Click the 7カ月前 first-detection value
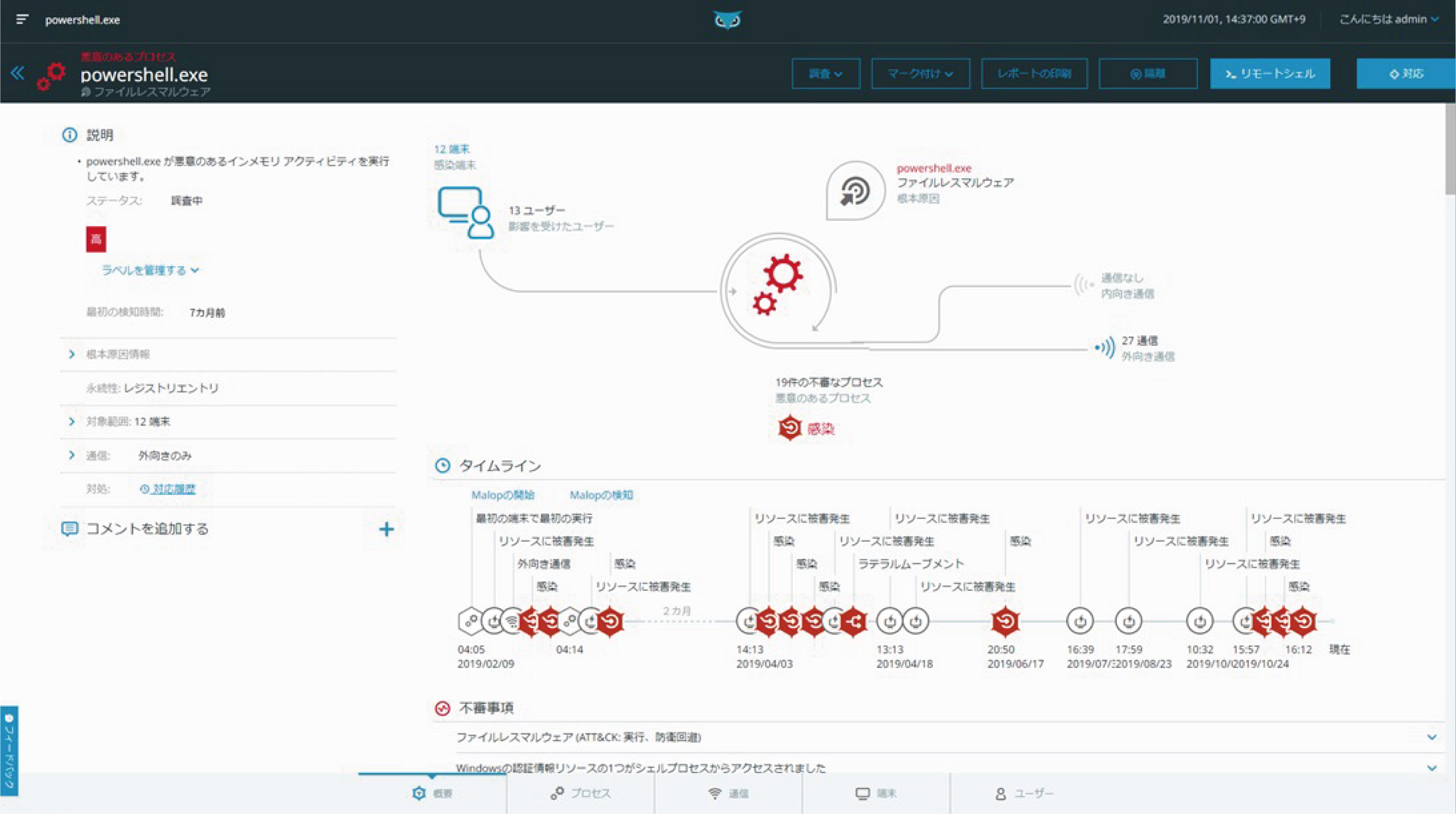1456x814 pixels. tap(207, 312)
